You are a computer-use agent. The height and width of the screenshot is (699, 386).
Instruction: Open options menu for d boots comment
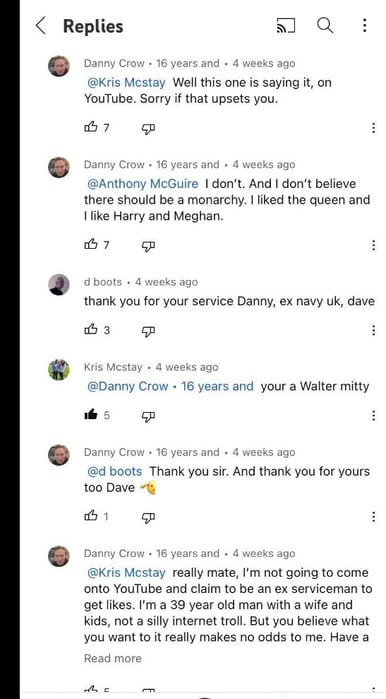pos(373,330)
